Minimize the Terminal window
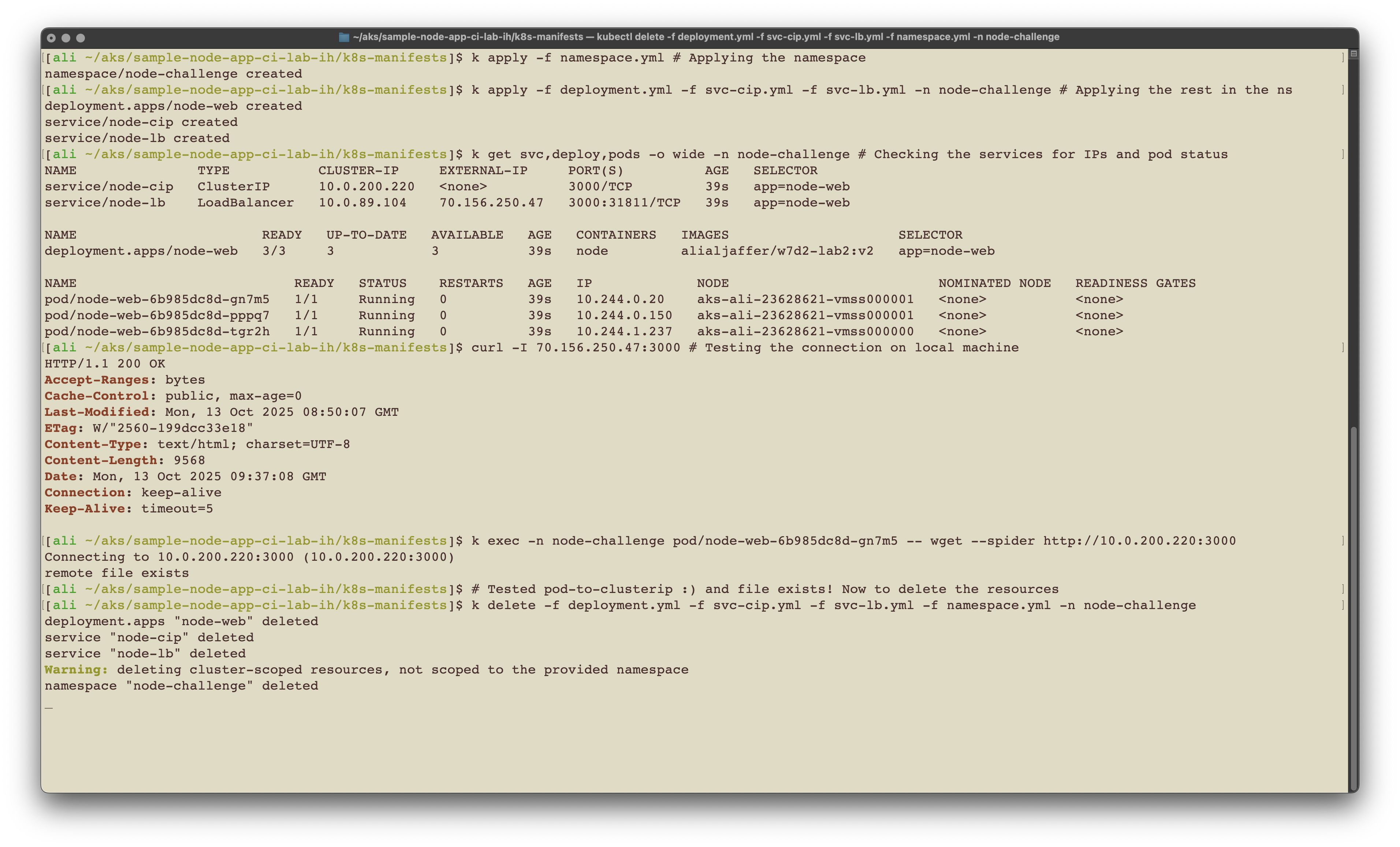The image size is (1400, 847). coord(66,38)
